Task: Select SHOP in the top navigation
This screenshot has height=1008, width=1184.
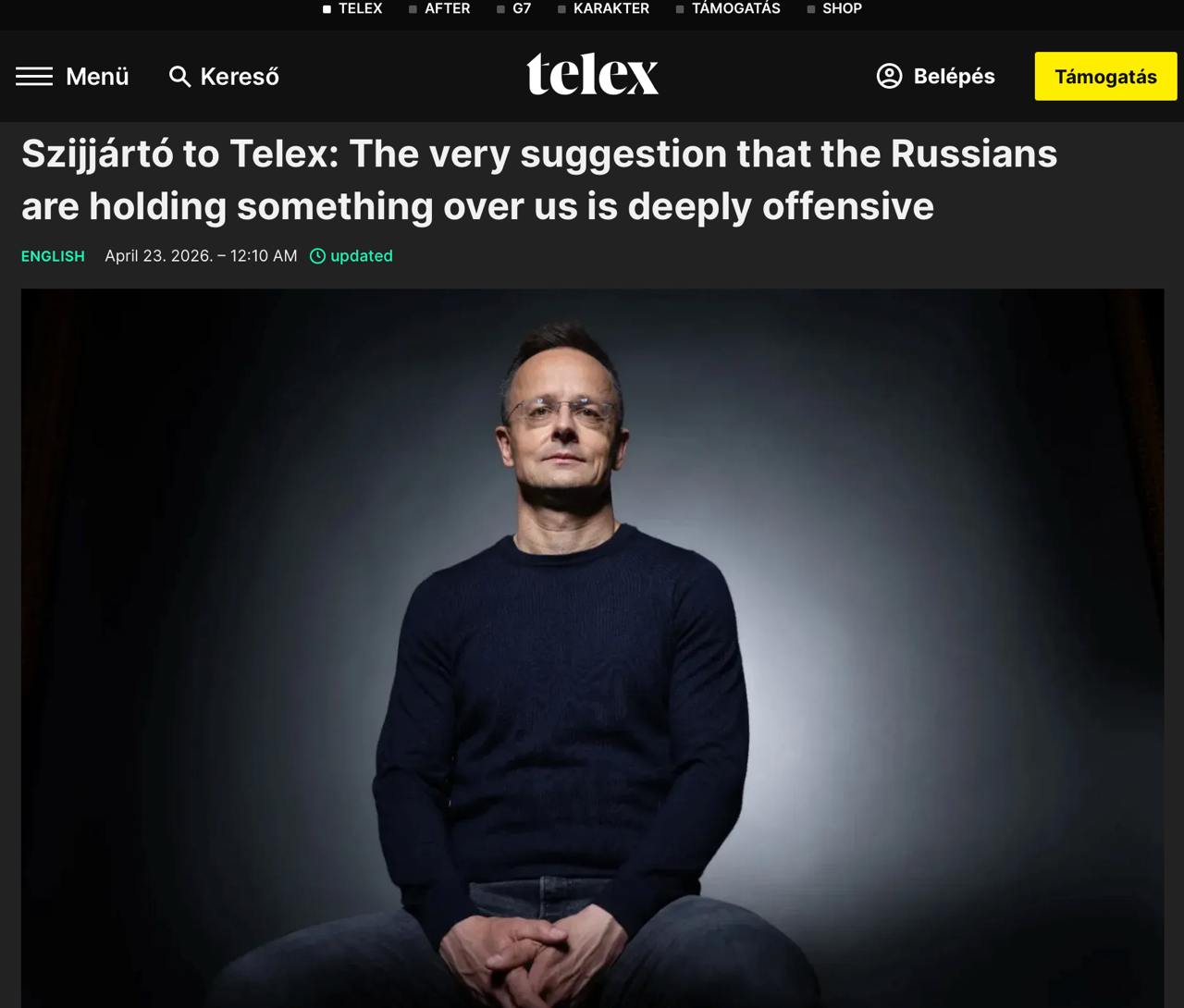Action: pyautogui.click(x=842, y=8)
